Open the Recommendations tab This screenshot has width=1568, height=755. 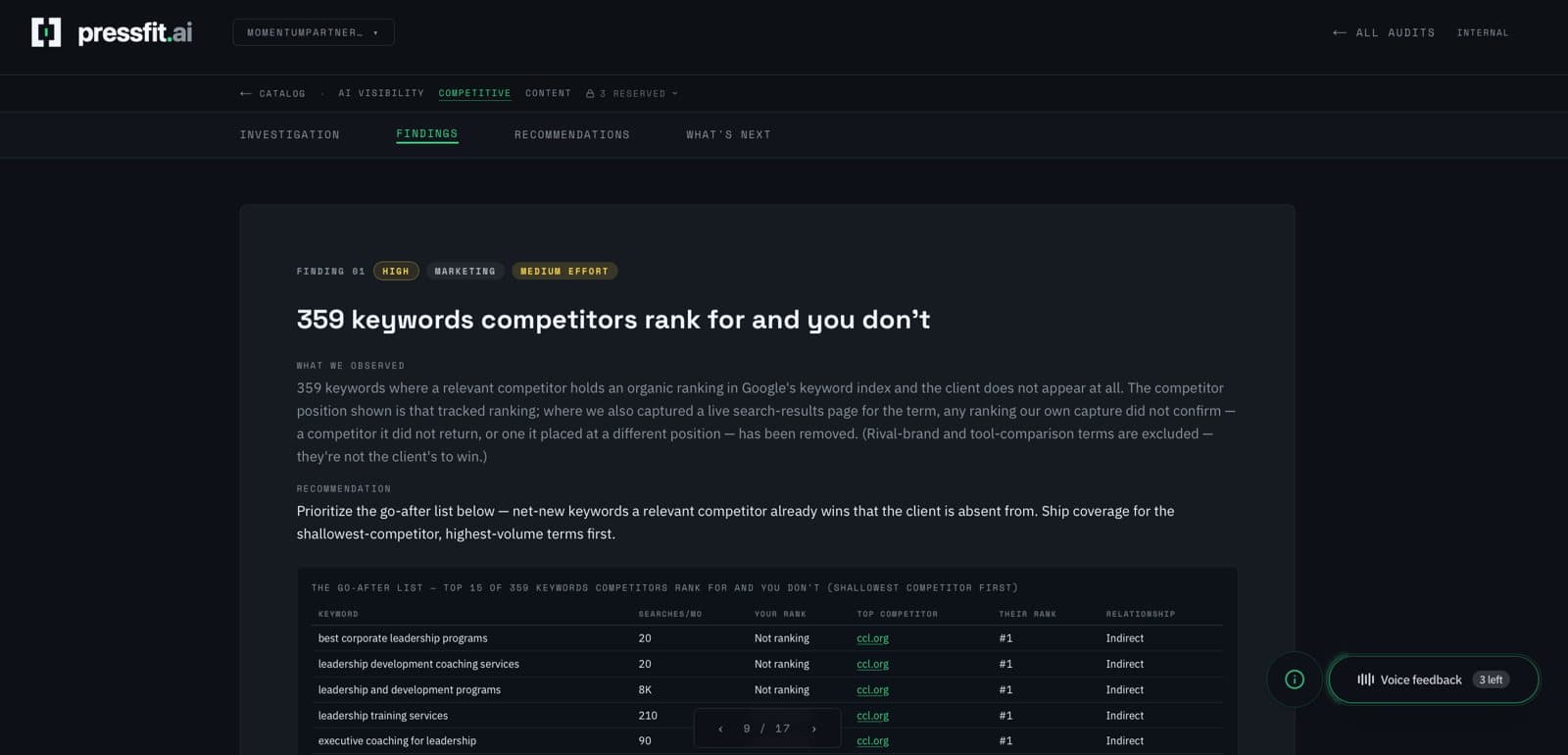coord(572,134)
